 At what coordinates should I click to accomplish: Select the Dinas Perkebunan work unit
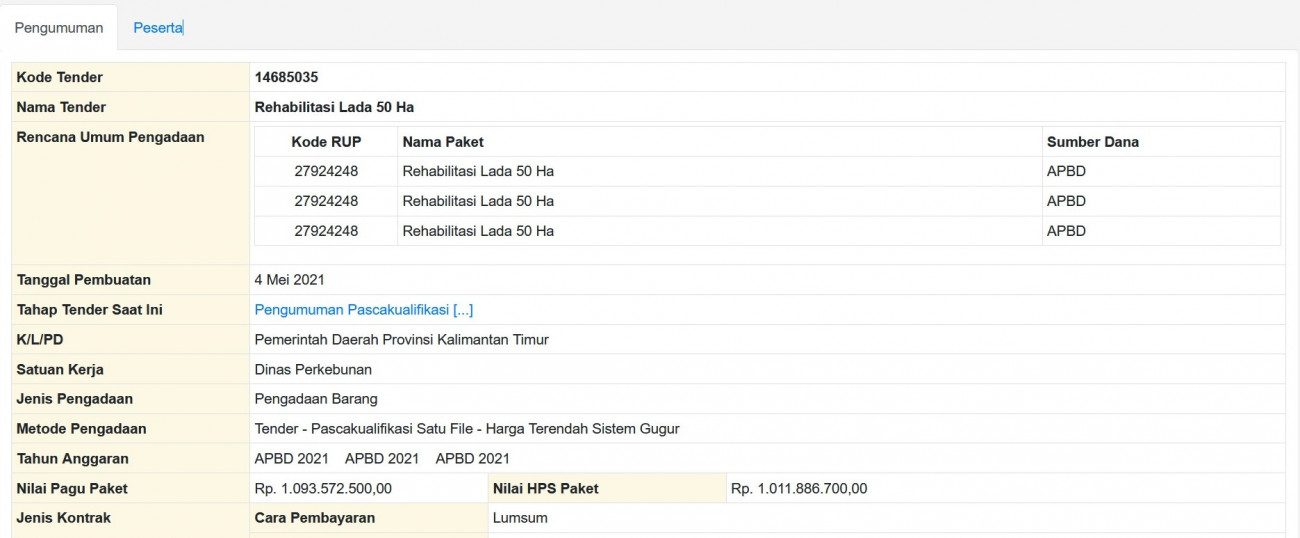click(x=313, y=370)
